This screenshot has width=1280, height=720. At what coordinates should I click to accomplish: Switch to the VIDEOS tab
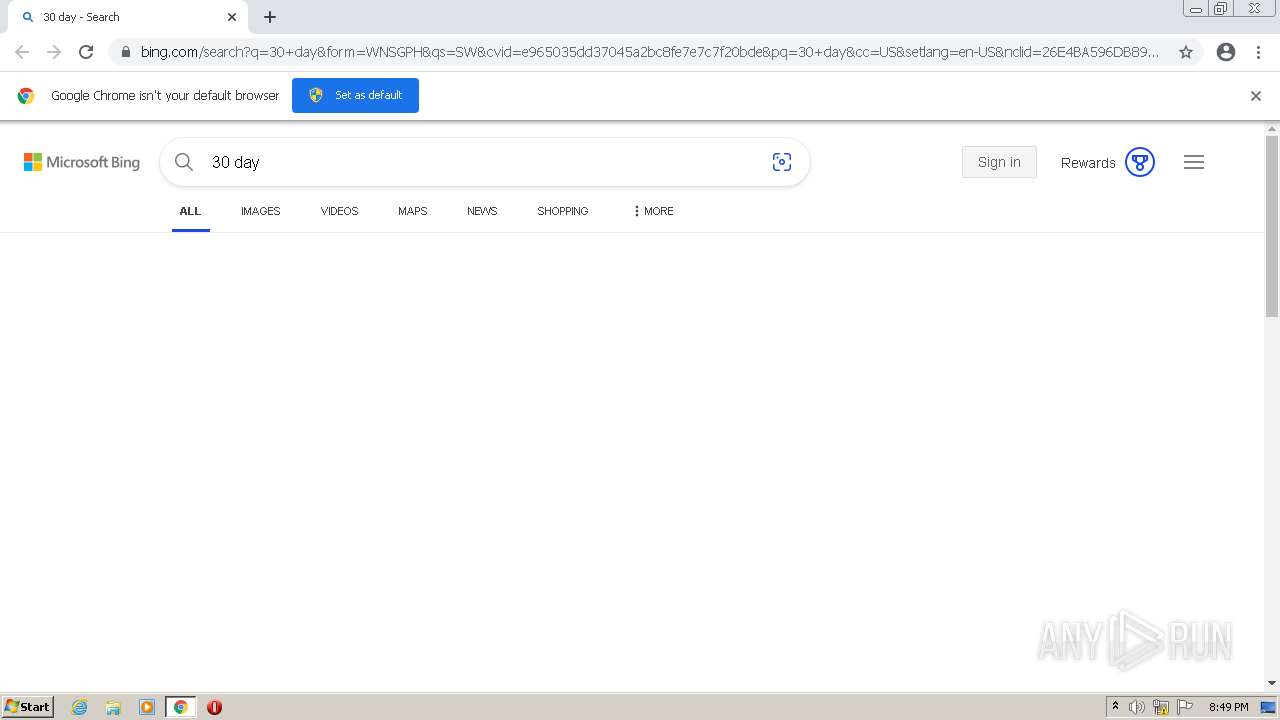pyautogui.click(x=339, y=211)
